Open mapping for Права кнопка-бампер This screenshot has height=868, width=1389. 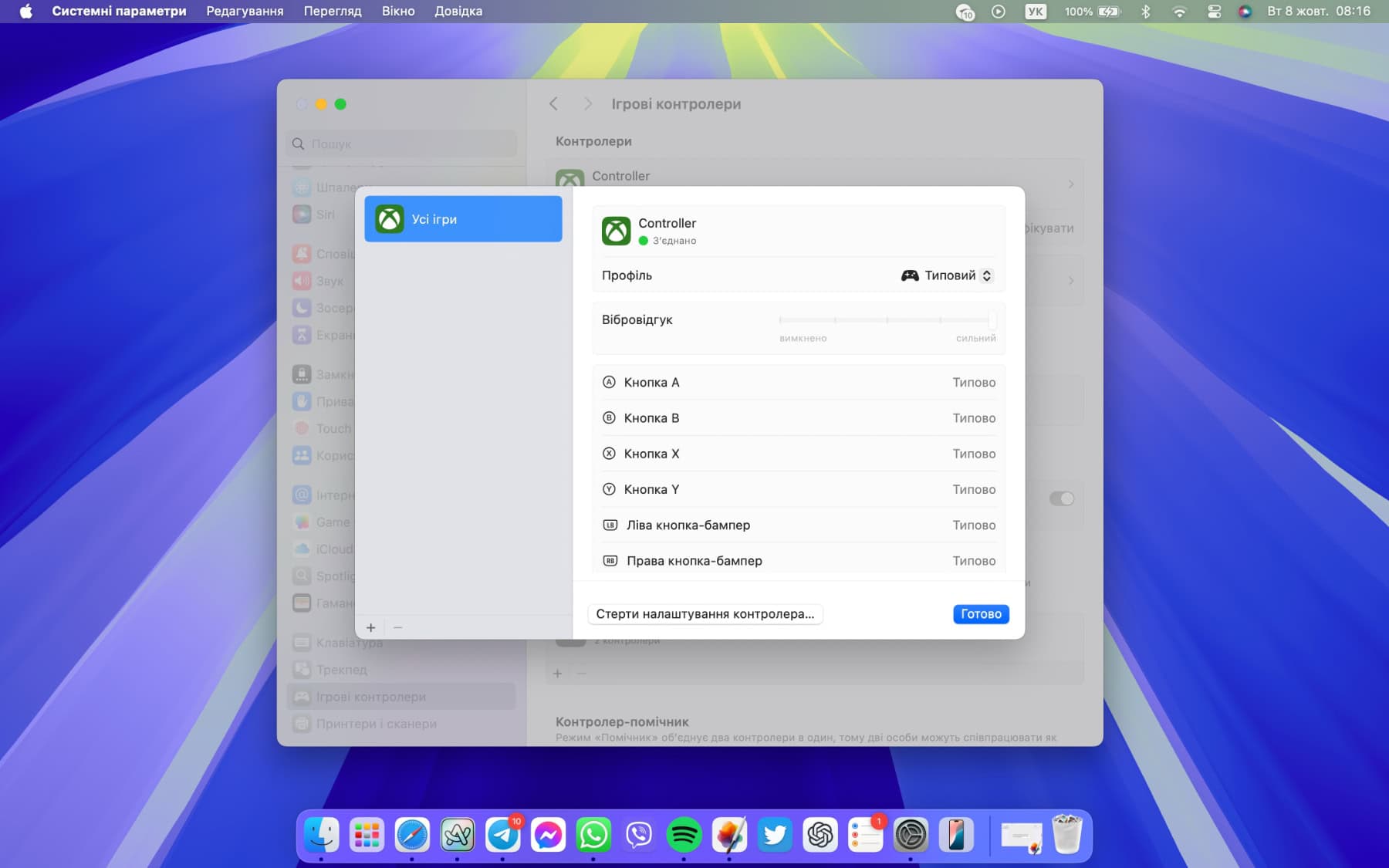799,560
